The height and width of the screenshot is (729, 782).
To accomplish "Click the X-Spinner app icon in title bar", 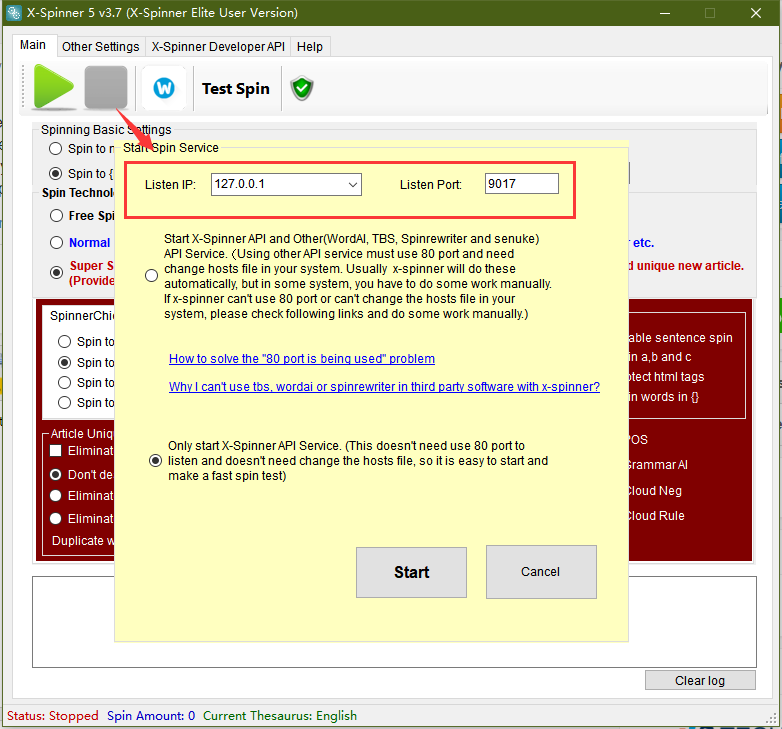I will coord(14,13).
